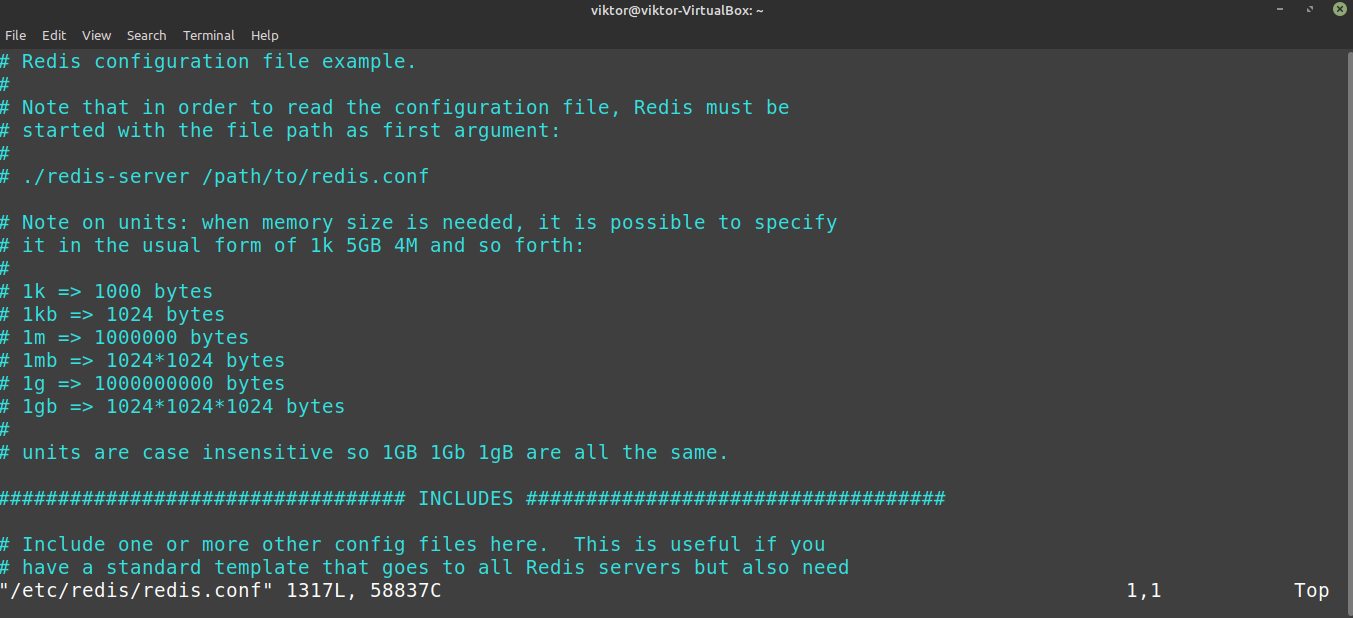Open the Search menu
1353x618 pixels.
pyautogui.click(x=147, y=35)
